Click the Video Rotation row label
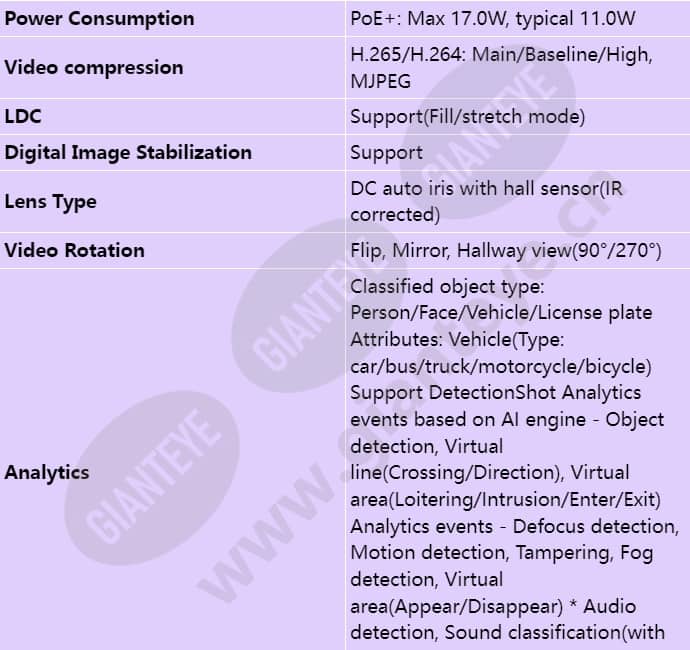This screenshot has height=650, width=690. pyautogui.click(x=74, y=250)
